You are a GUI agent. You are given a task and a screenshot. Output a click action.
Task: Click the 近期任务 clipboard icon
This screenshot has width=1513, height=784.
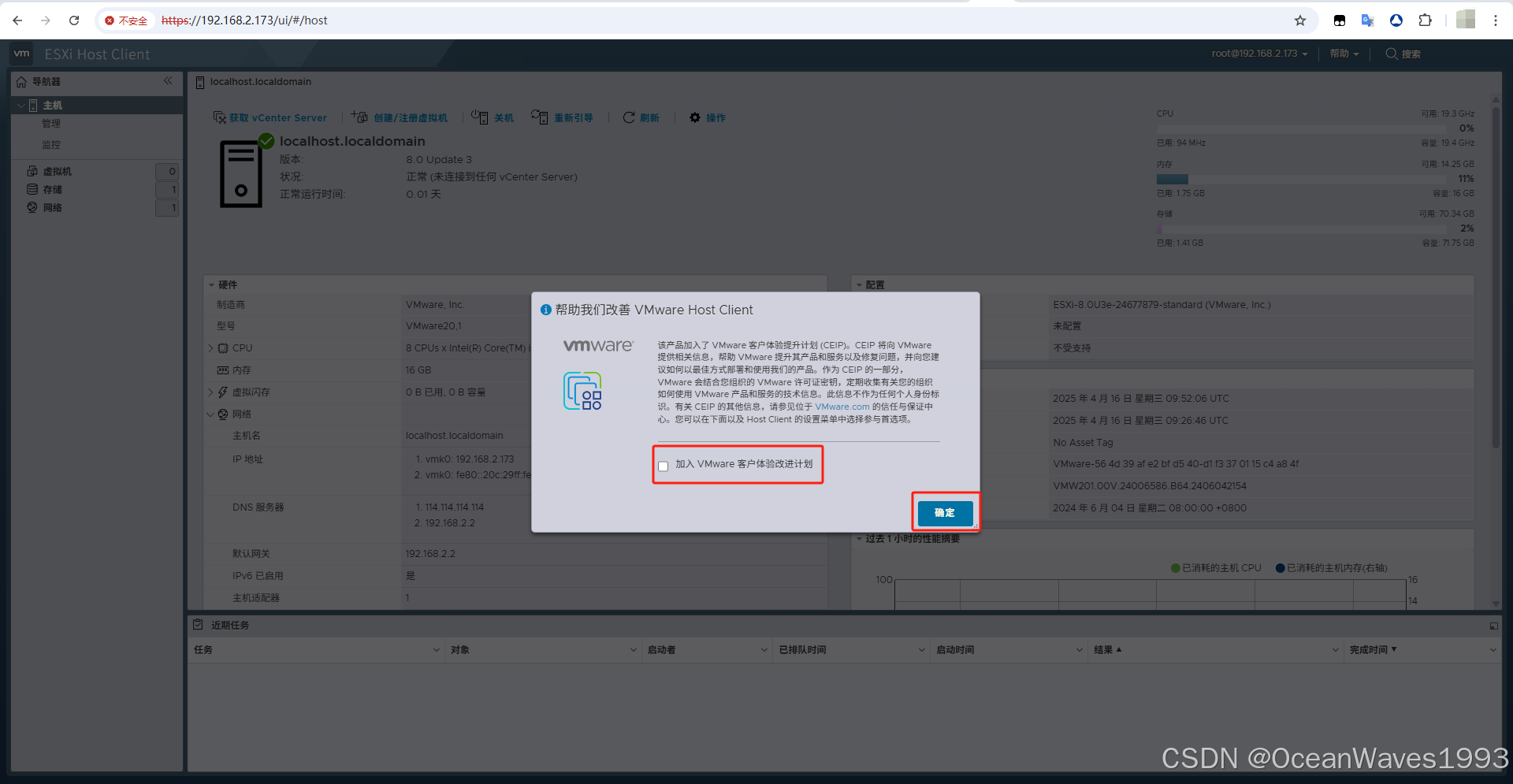[198, 625]
